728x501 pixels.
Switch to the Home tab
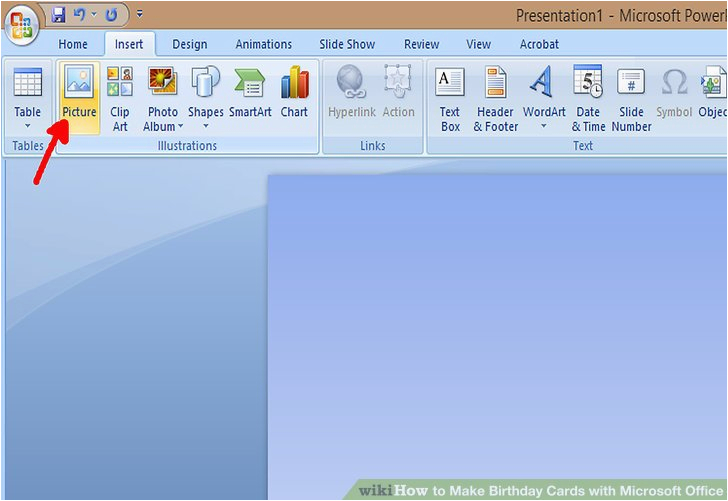coord(73,44)
